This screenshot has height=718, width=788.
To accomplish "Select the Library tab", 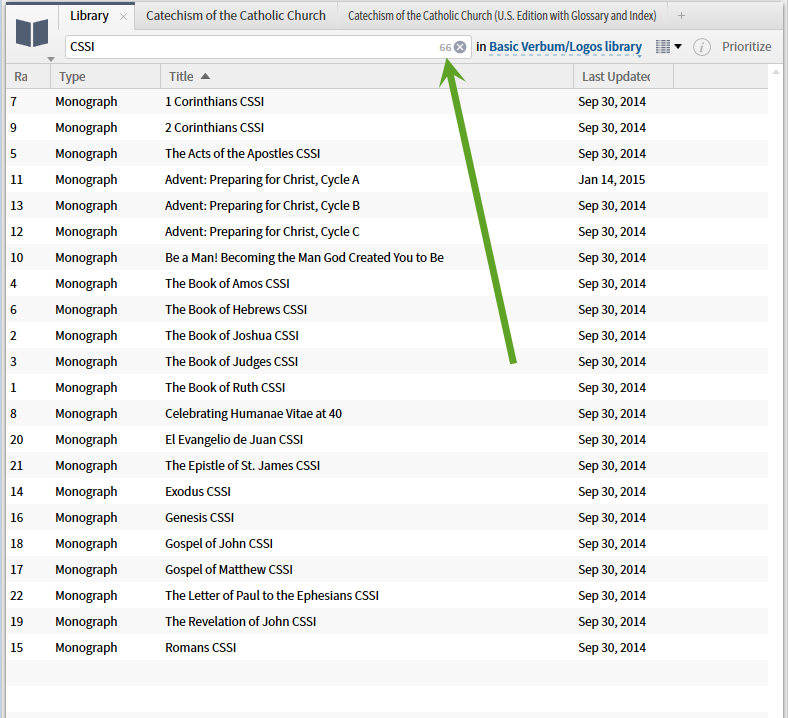I will click(x=89, y=16).
